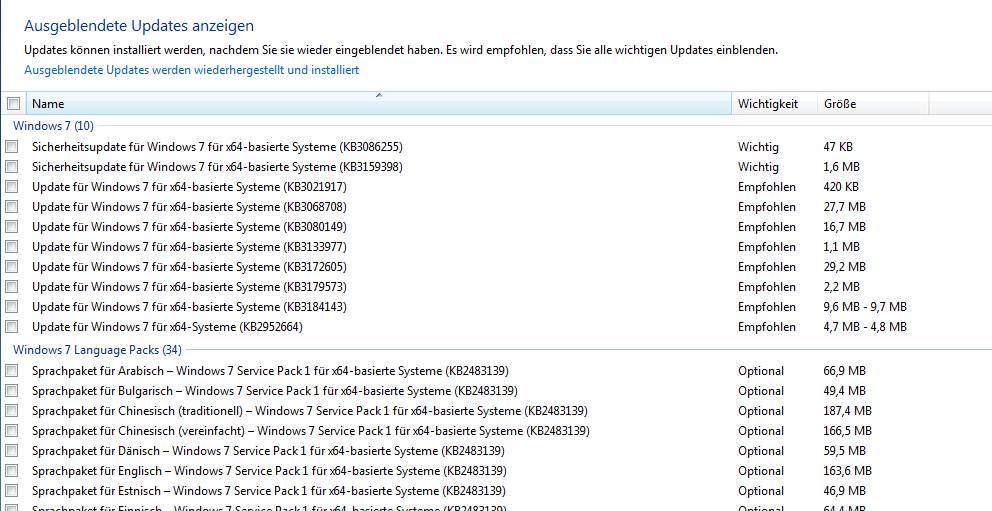The image size is (992, 511).
Task: Select the checkbox for update KB3068708
Action: pyautogui.click(x=12, y=207)
